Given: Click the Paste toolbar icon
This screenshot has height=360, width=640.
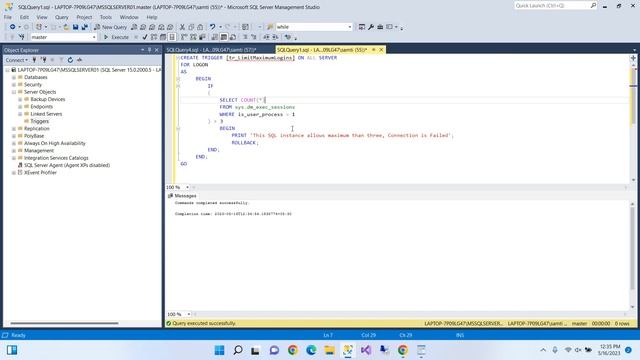Looking at the screenshot, I should pyautogui.click(x=200, y=27).
